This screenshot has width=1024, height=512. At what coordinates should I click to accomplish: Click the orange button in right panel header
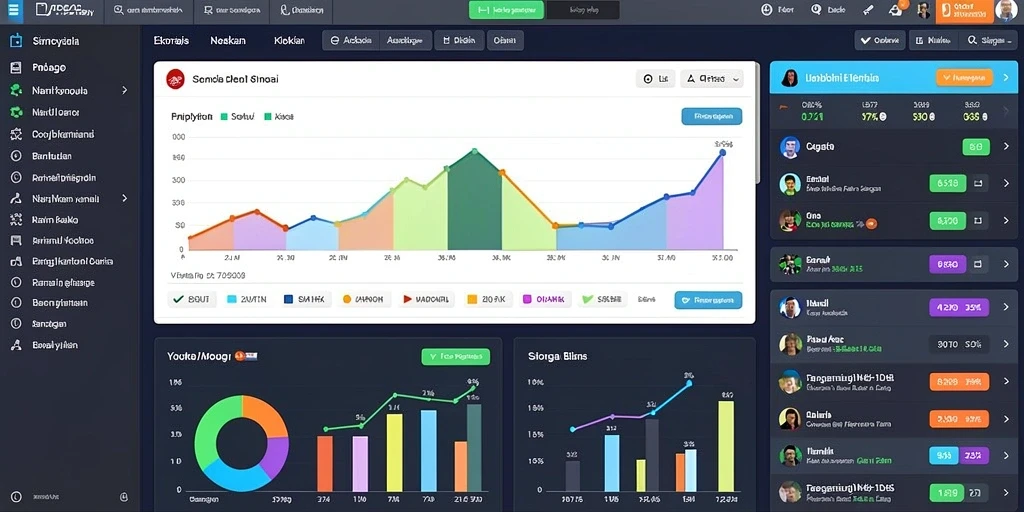964,78
